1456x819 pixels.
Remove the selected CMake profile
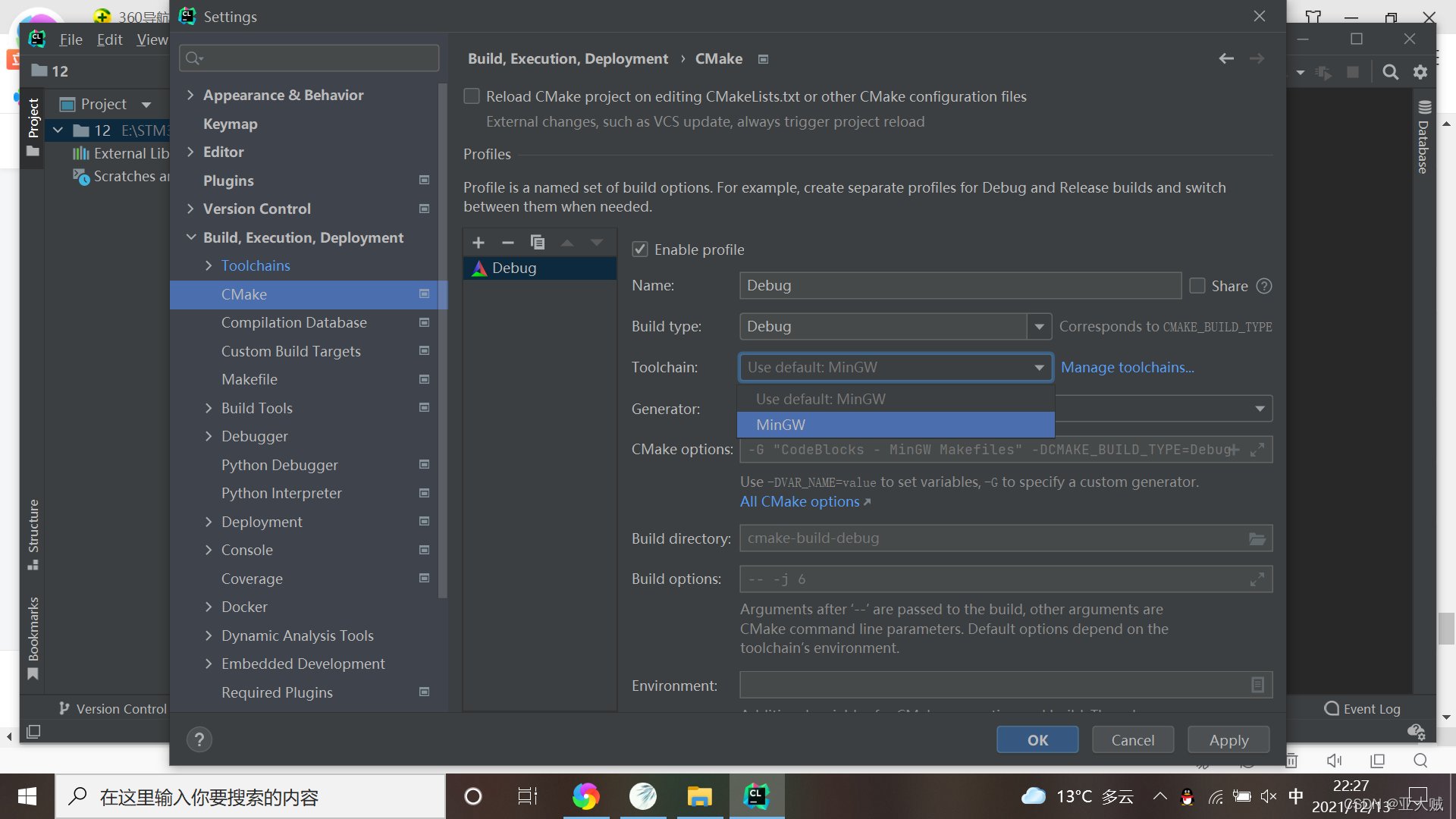508,243
